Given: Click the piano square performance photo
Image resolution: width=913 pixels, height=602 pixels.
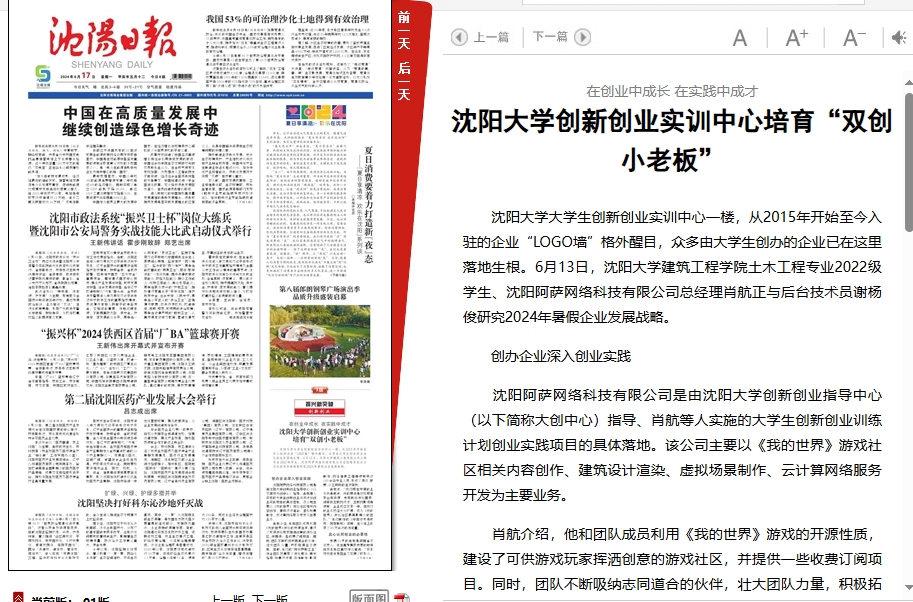Looking at the screenshot, I should [x=320, y=341].
